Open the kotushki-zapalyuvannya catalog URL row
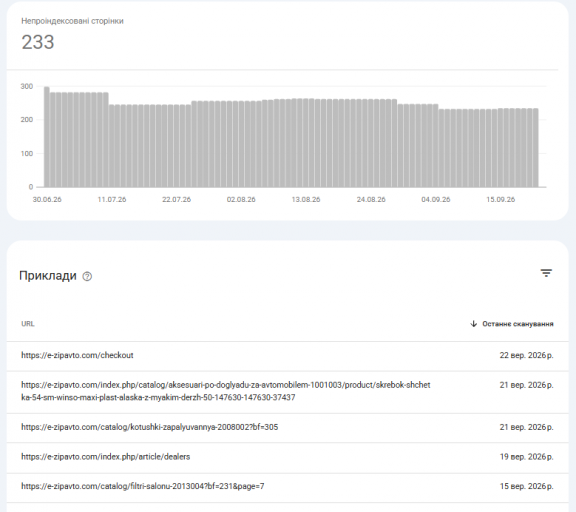Image resolution: width=576 pixels, height=512 pixels. pos(287,427)
